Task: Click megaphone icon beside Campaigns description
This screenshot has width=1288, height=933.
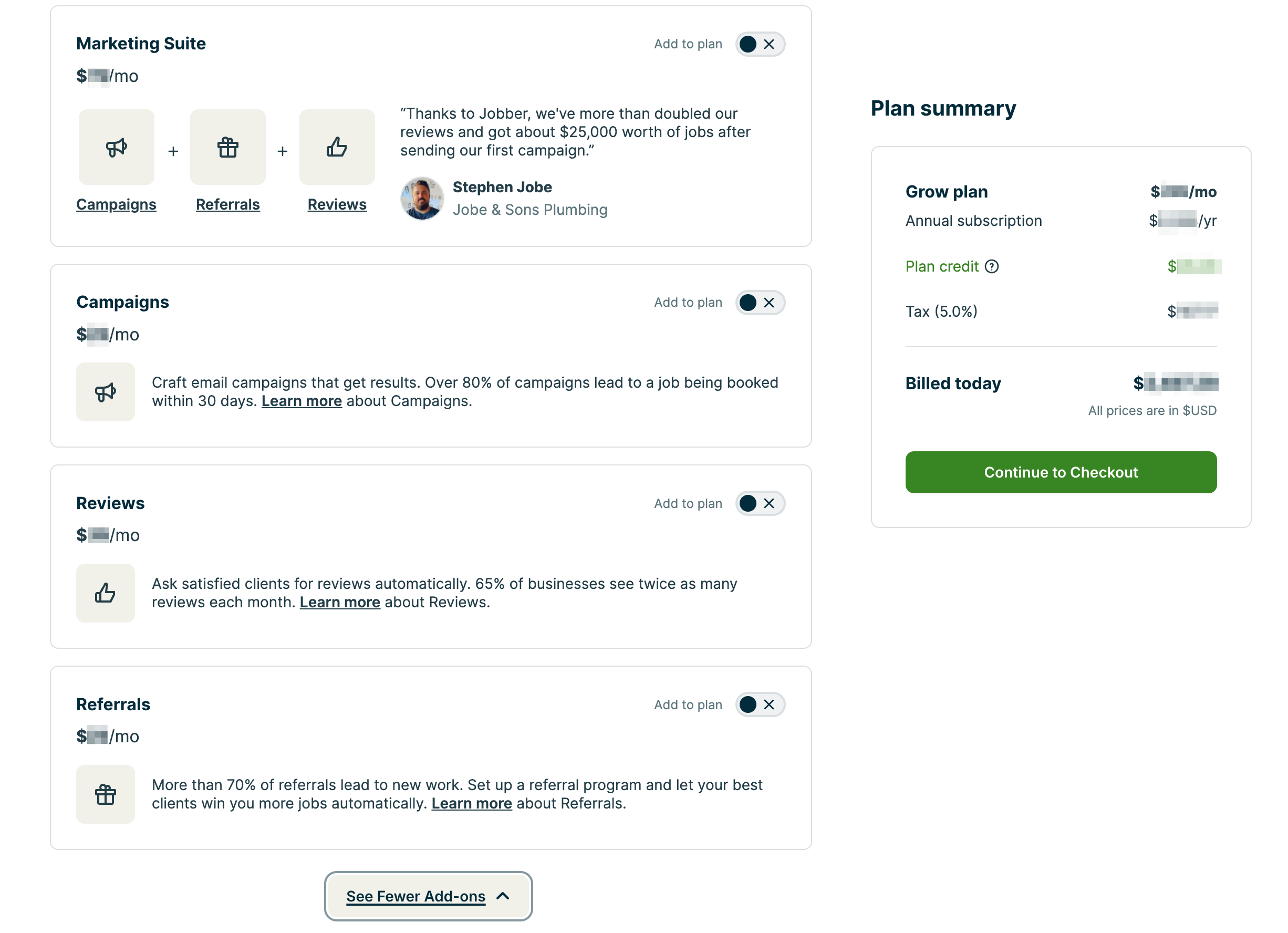Action: click(106, 392)
